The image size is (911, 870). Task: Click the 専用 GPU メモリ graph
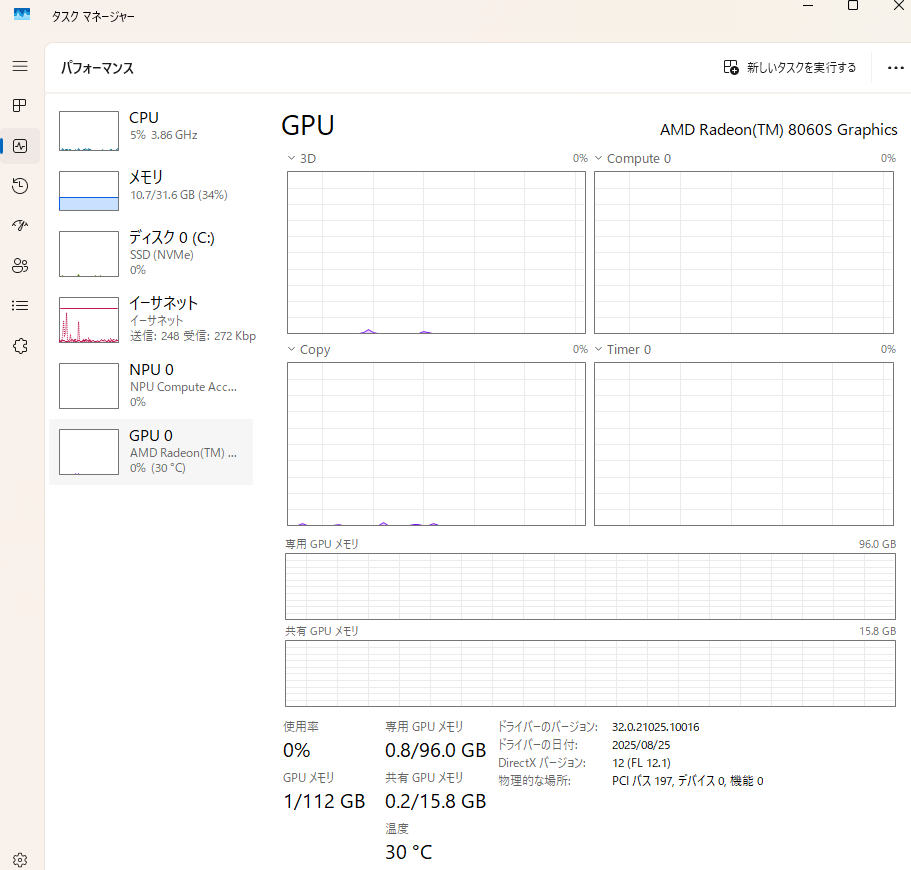click(590, 586)
